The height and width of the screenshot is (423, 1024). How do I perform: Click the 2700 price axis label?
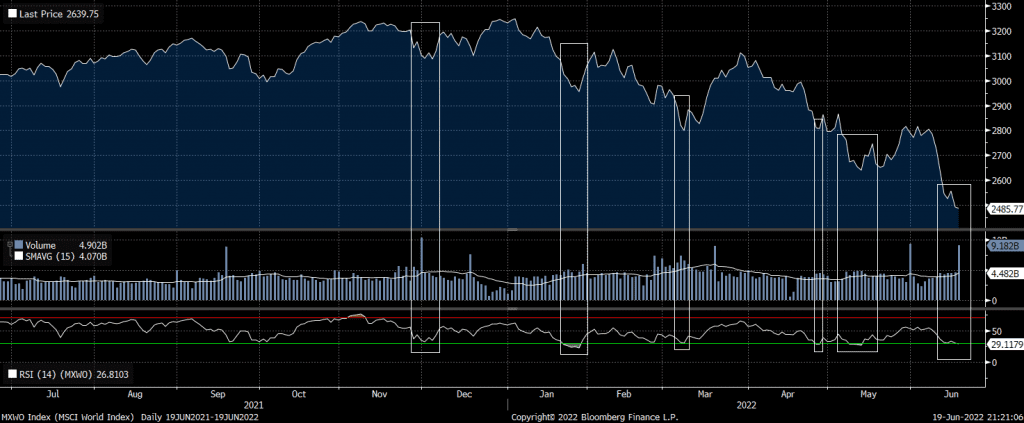(1002, 157)
